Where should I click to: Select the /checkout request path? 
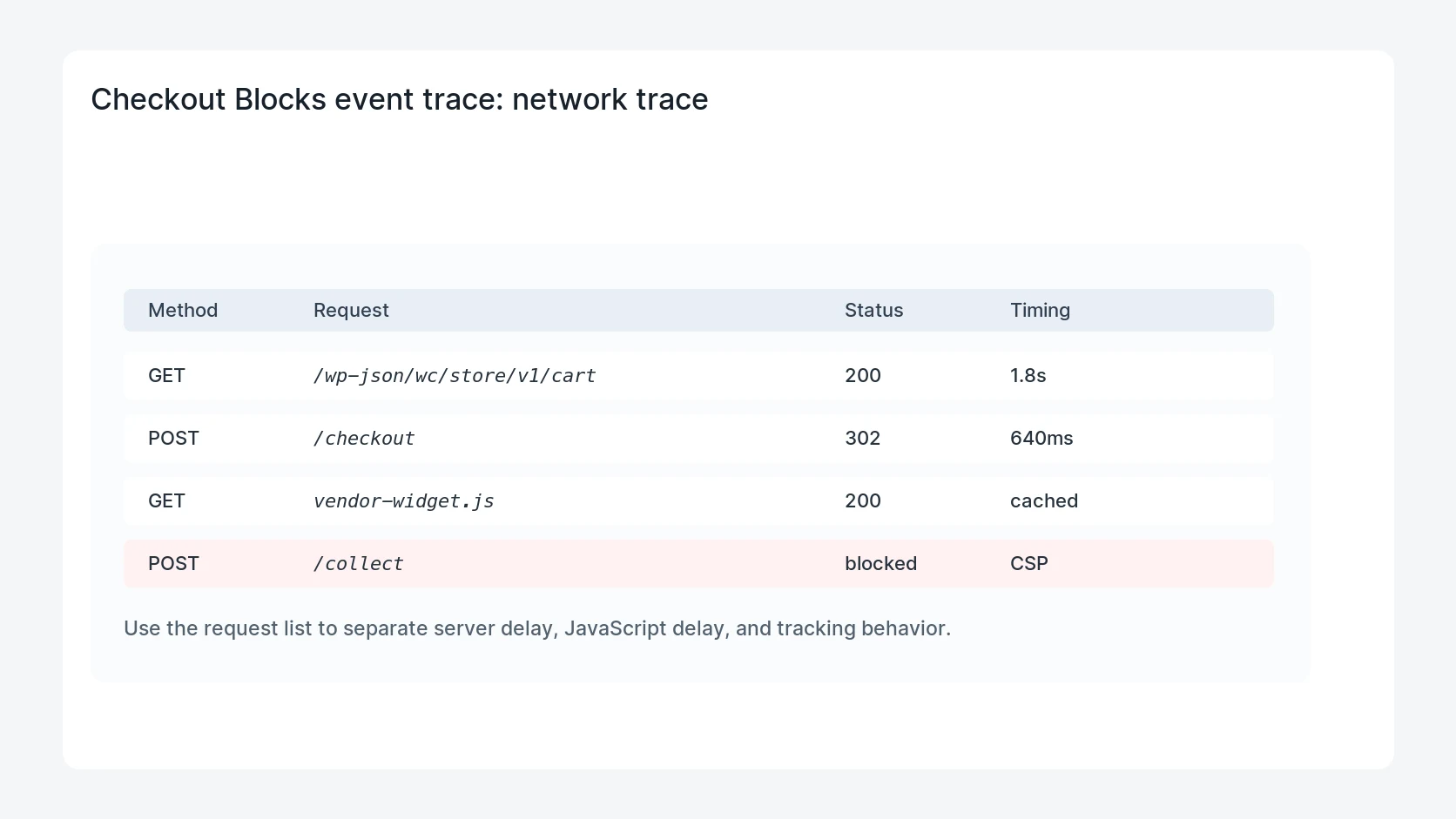tap(364, 439)
